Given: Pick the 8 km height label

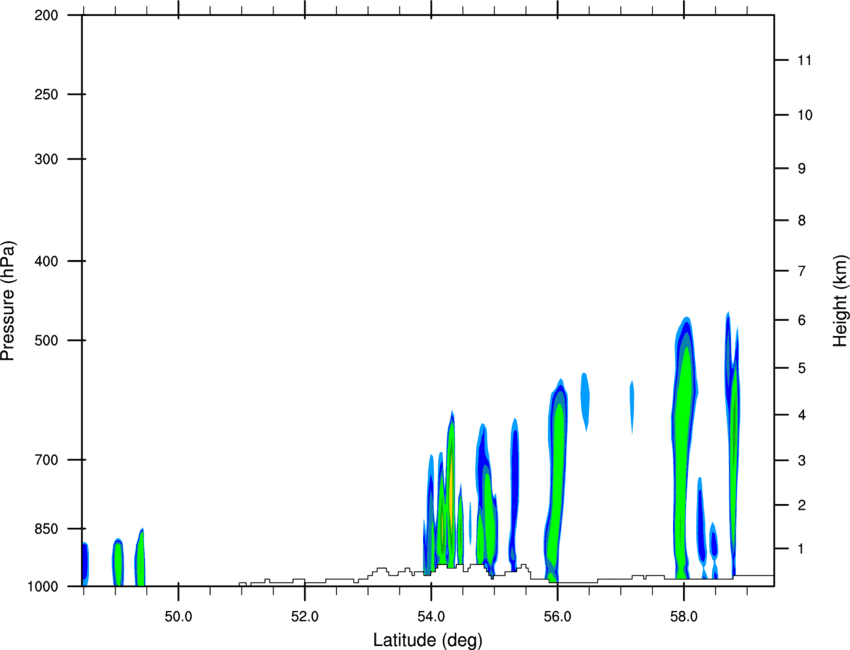Looking at the screenshot, I should coord(802,220).
